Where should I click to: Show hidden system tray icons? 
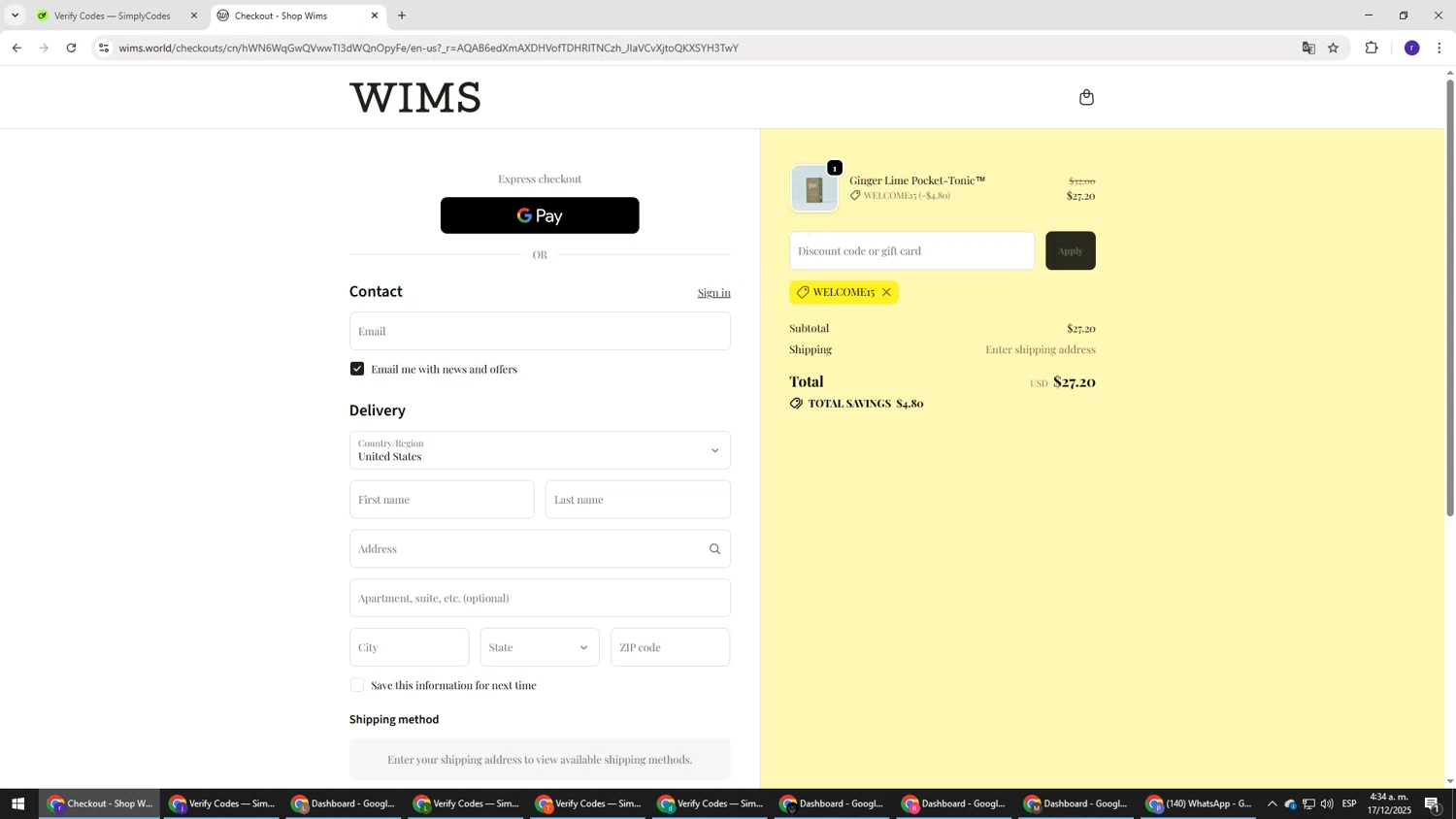click(x=1272, y=803)
